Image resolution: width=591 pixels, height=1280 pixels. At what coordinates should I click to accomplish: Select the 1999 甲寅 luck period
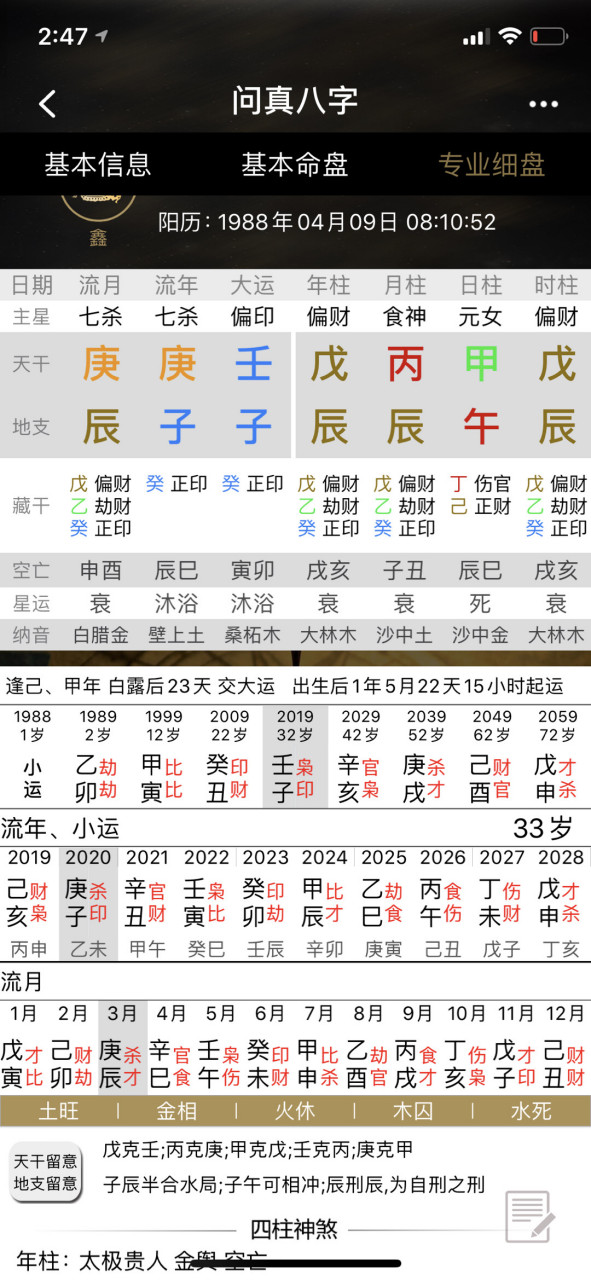pyautogui.click(x=164, y=758)
